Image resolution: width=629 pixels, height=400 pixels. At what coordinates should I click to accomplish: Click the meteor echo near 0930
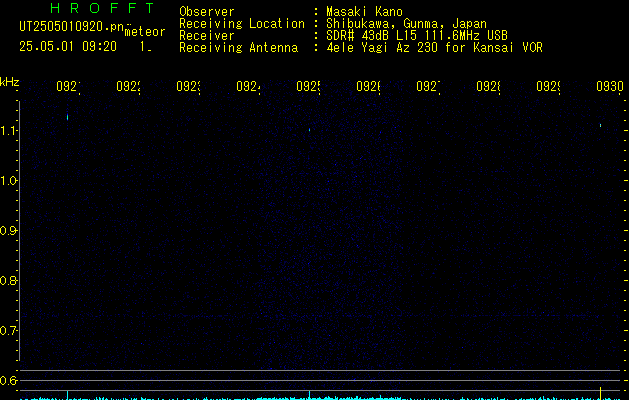click(601, 126)
